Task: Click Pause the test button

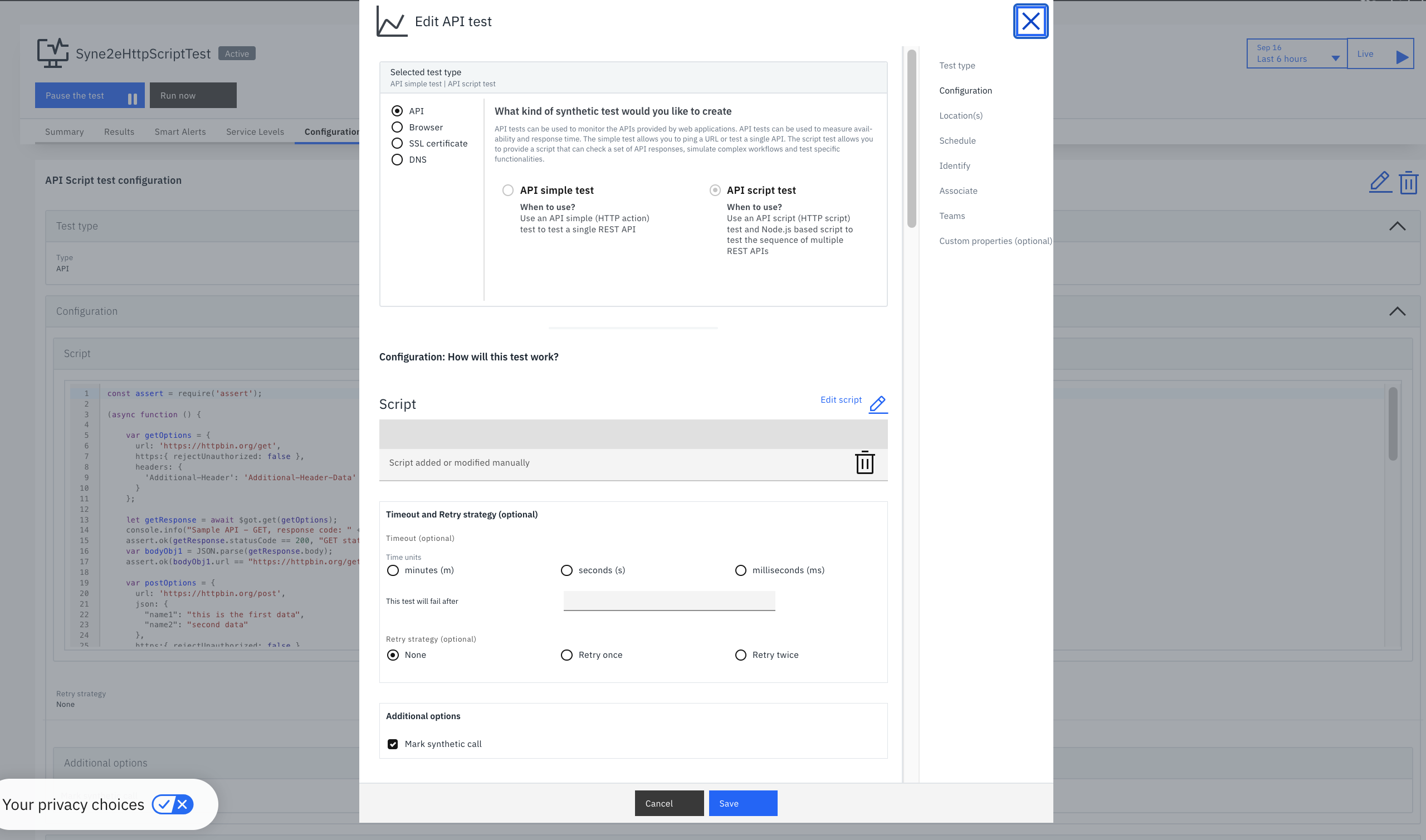Action: [x=90, y=96]
